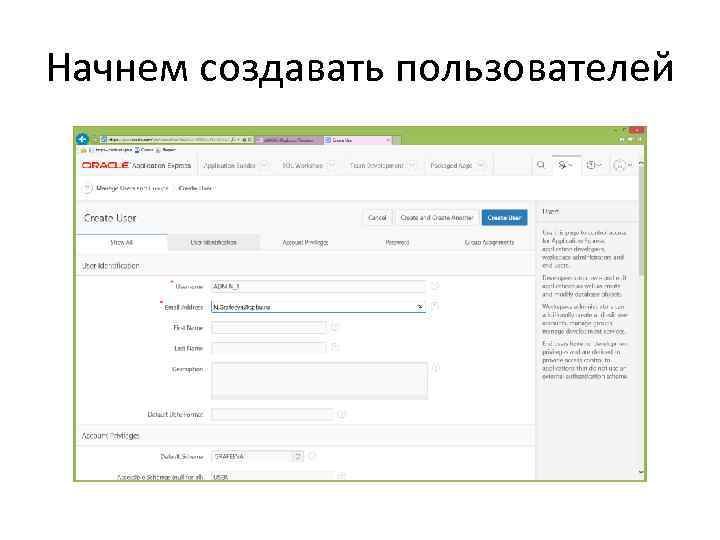Click the up icon beside Manage Users breadcrumb

87,188
